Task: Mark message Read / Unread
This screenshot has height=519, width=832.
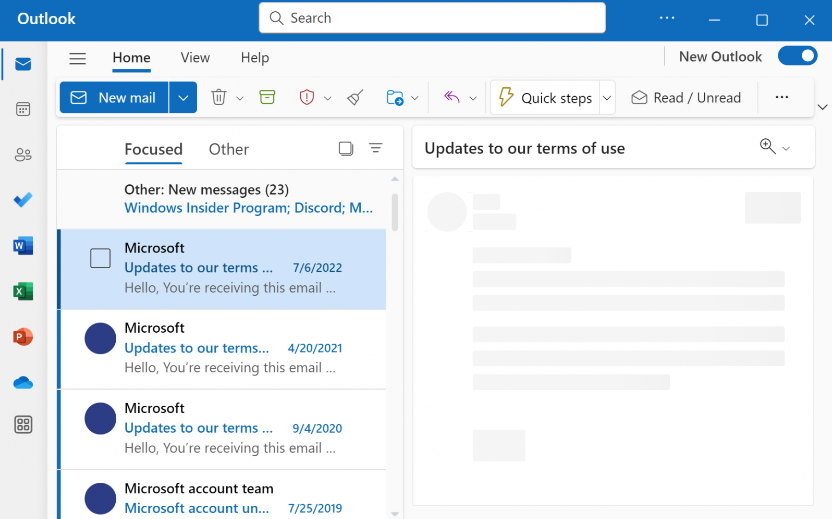Action: click(686, 98)
